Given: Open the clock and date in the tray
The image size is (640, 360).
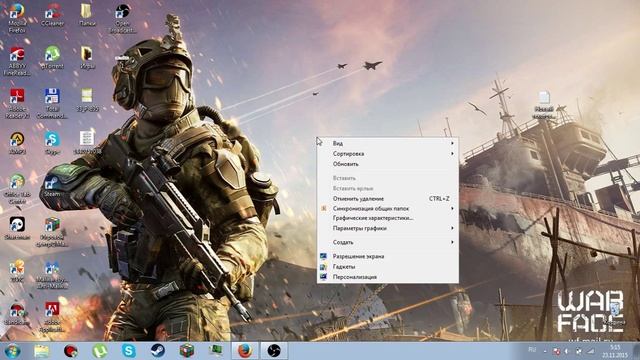Looking at the screenshot, I should click(614, 351).
